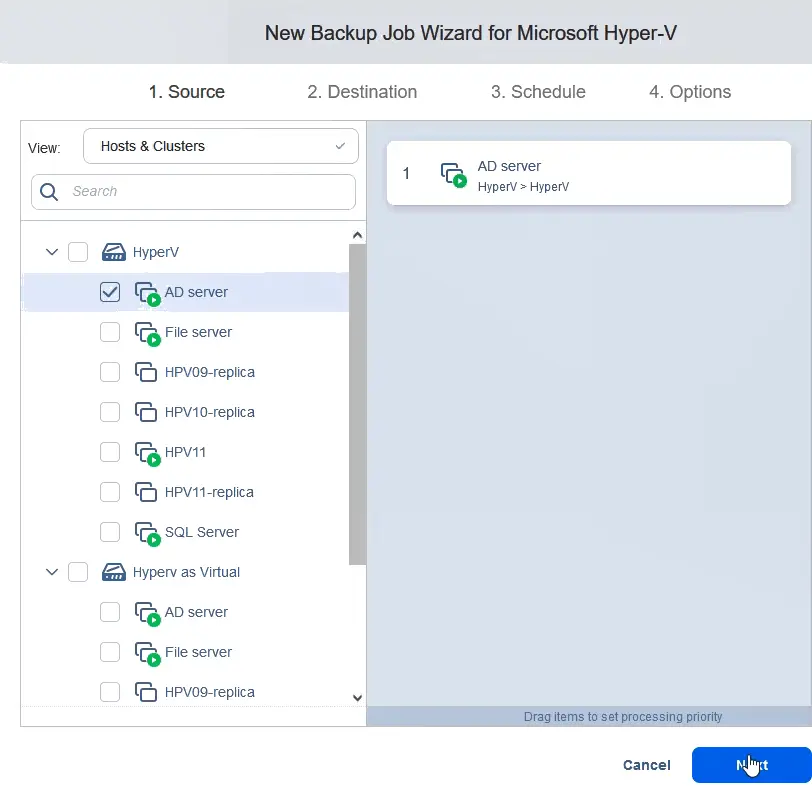Image resolution: width=812 pixels, height=803 pixels.
Task: Check the File server checkbox under HyperV
Action: pyautogui.click(x=110, y=332)
